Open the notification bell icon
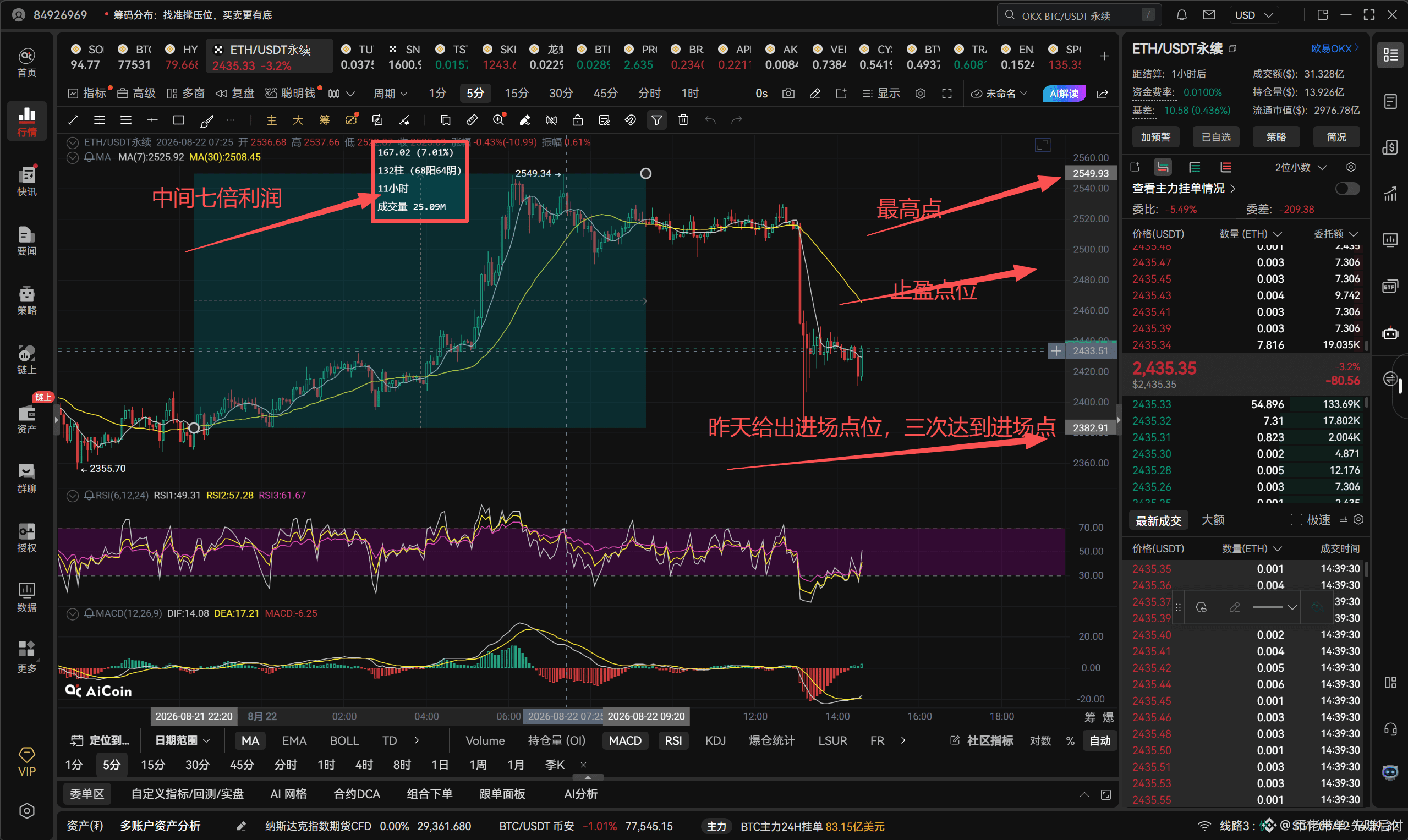 (x=1181, y=15)
